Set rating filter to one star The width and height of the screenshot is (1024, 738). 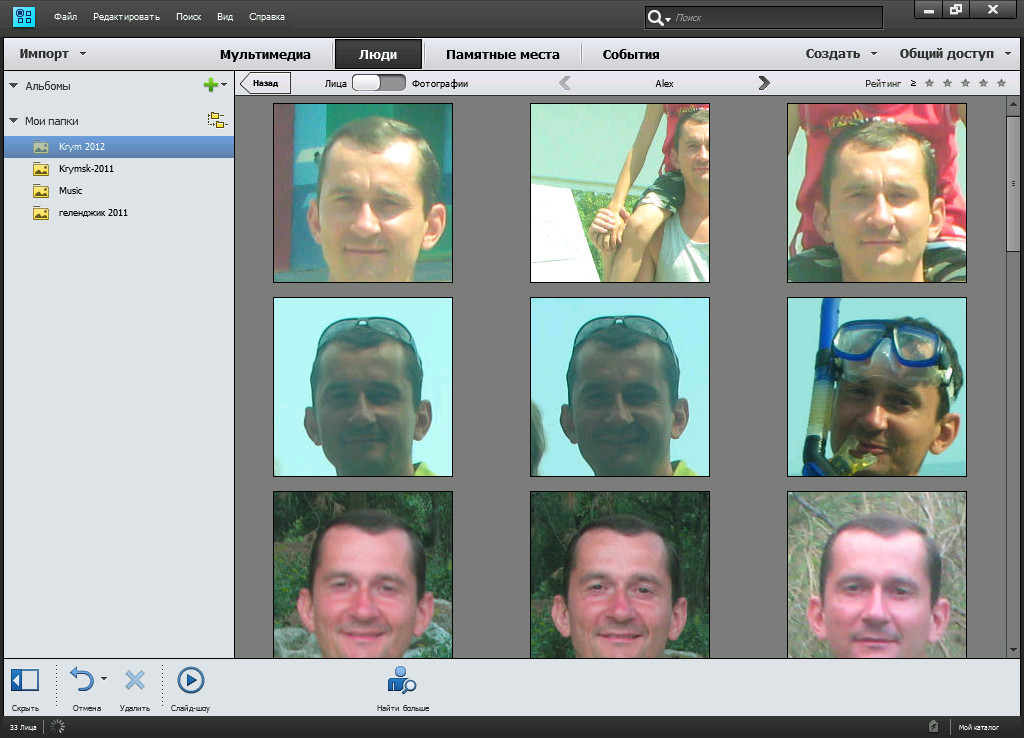coord(929,84)
